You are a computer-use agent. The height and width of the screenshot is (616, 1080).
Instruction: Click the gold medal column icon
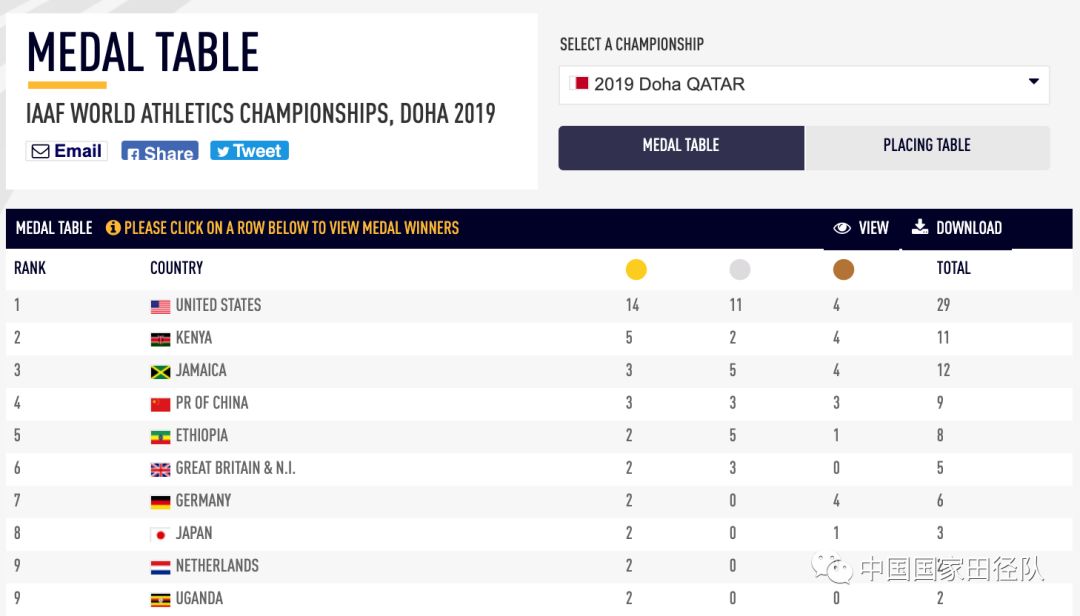(636, 269)
